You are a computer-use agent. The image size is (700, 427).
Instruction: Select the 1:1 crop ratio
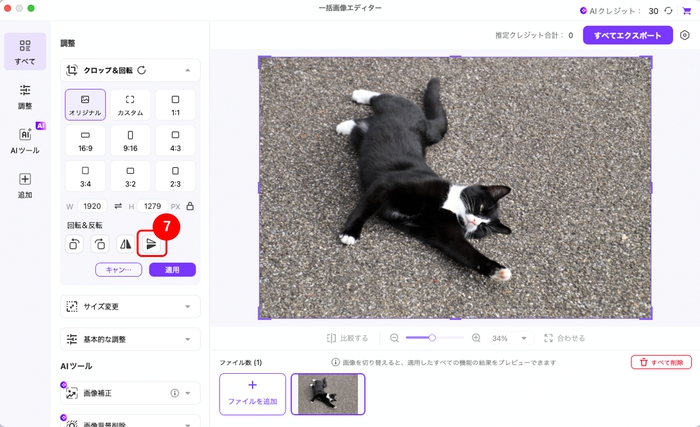[x=175, y=105]
